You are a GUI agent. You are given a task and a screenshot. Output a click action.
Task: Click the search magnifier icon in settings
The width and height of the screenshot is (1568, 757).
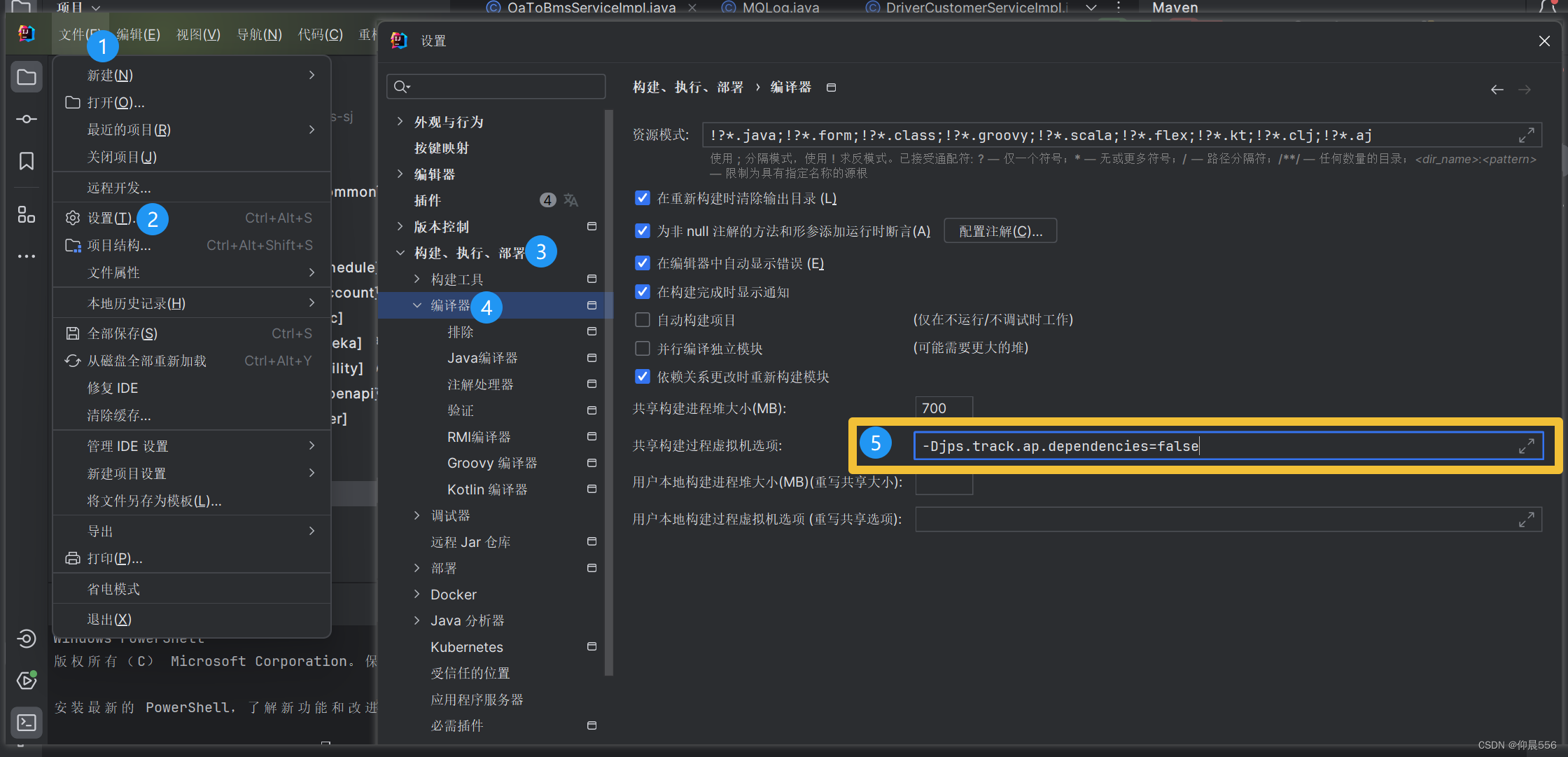click(x=402, y=86)
